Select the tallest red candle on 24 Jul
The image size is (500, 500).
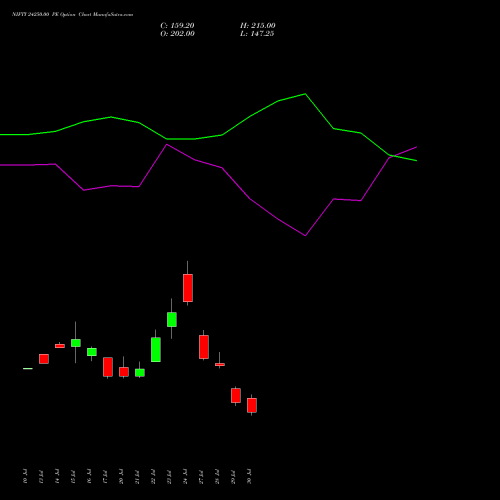coord(188,288)
